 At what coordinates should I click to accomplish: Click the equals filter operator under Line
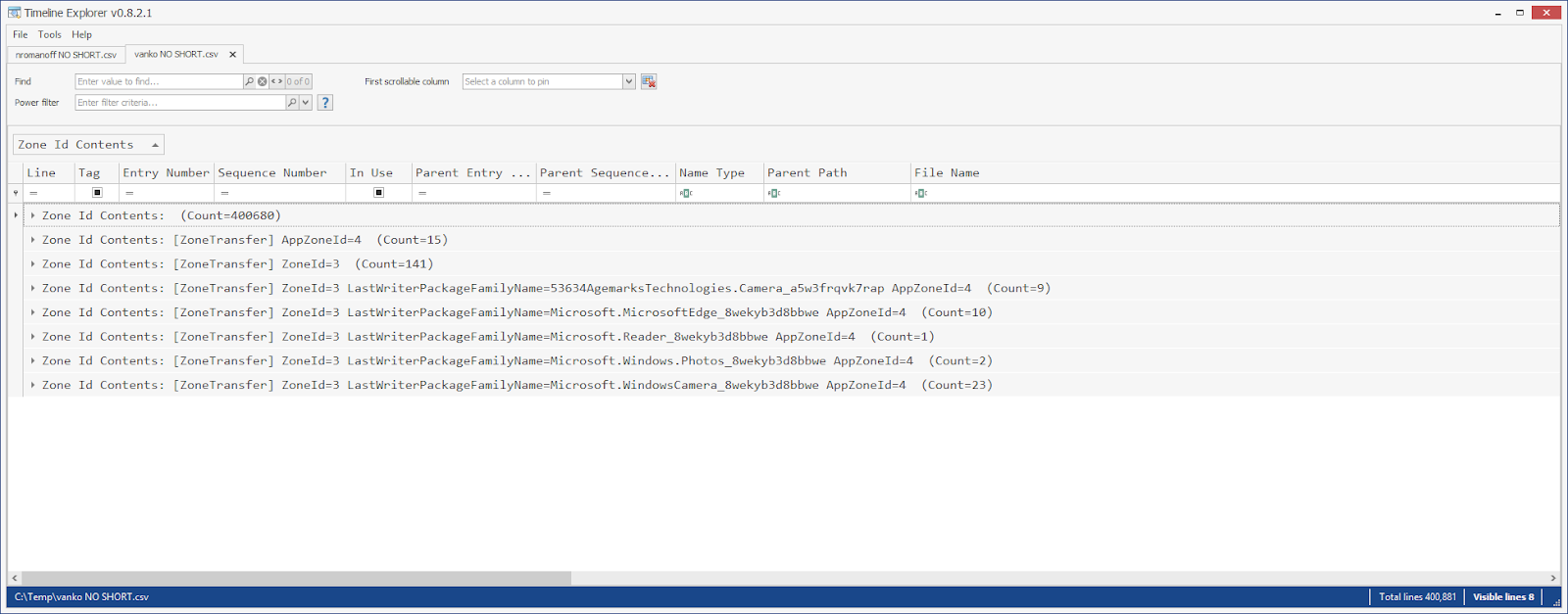[33, 193]
